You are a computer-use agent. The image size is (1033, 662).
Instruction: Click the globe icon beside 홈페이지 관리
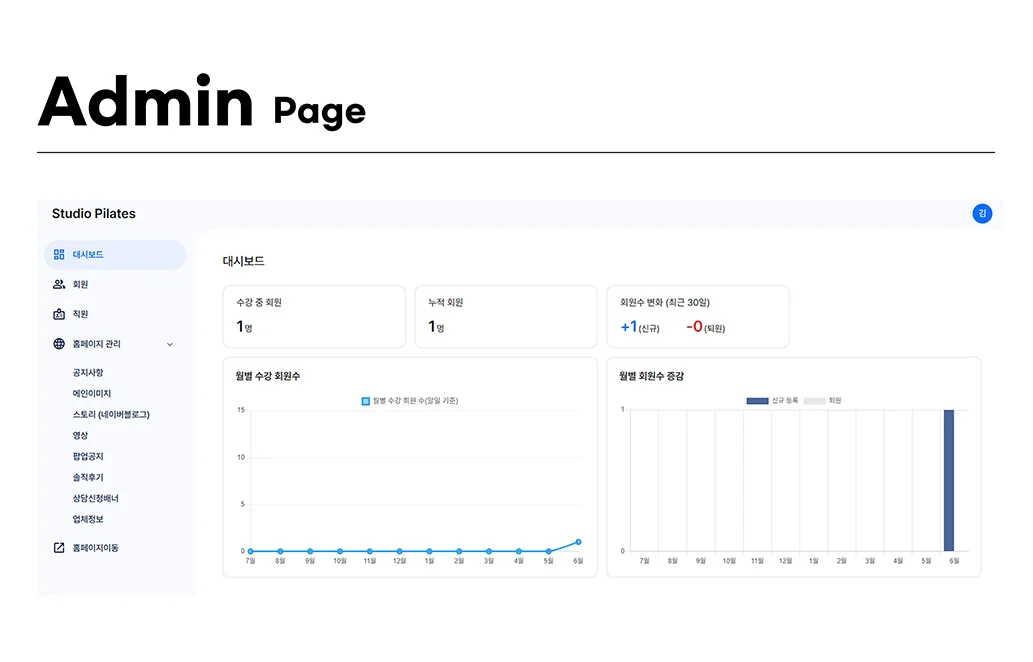pyautogui.click(x=59, y=344)
